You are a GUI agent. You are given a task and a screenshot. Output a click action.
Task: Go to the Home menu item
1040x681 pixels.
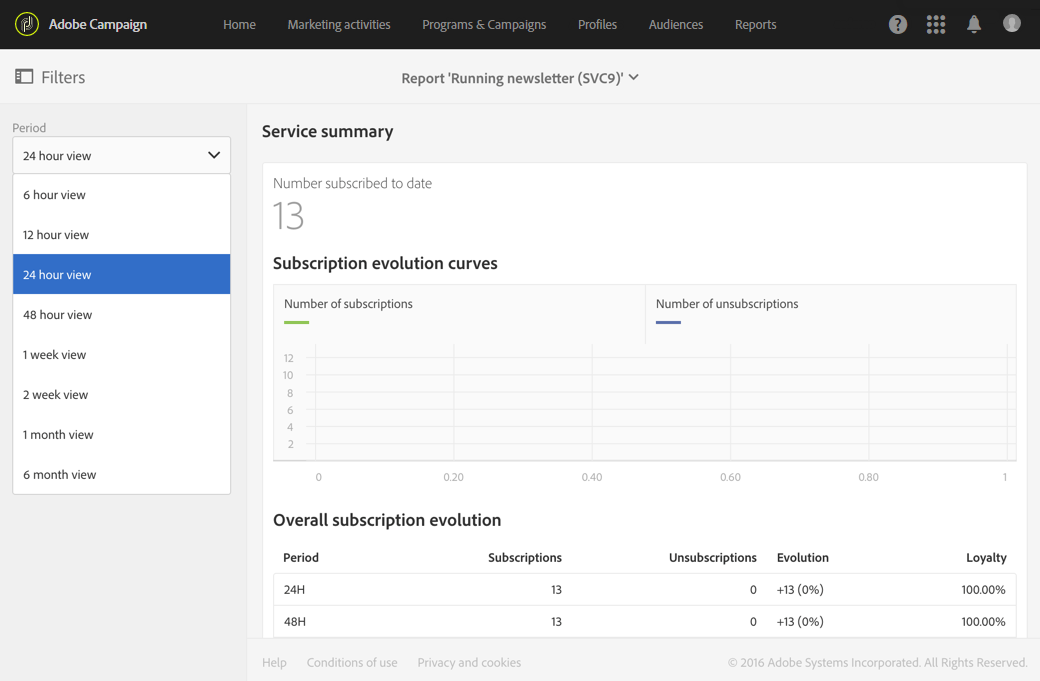239,24
